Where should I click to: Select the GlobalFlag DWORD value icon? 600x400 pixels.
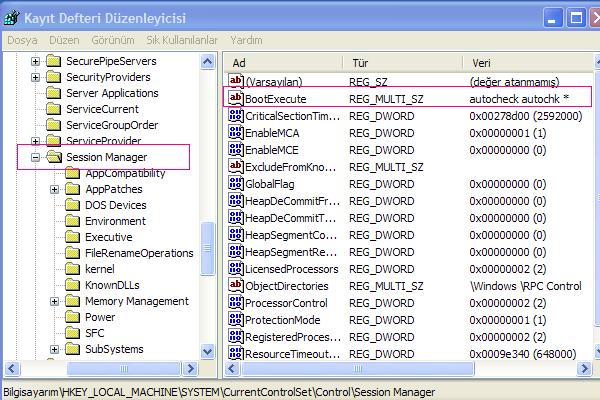[x=236, y=184]
